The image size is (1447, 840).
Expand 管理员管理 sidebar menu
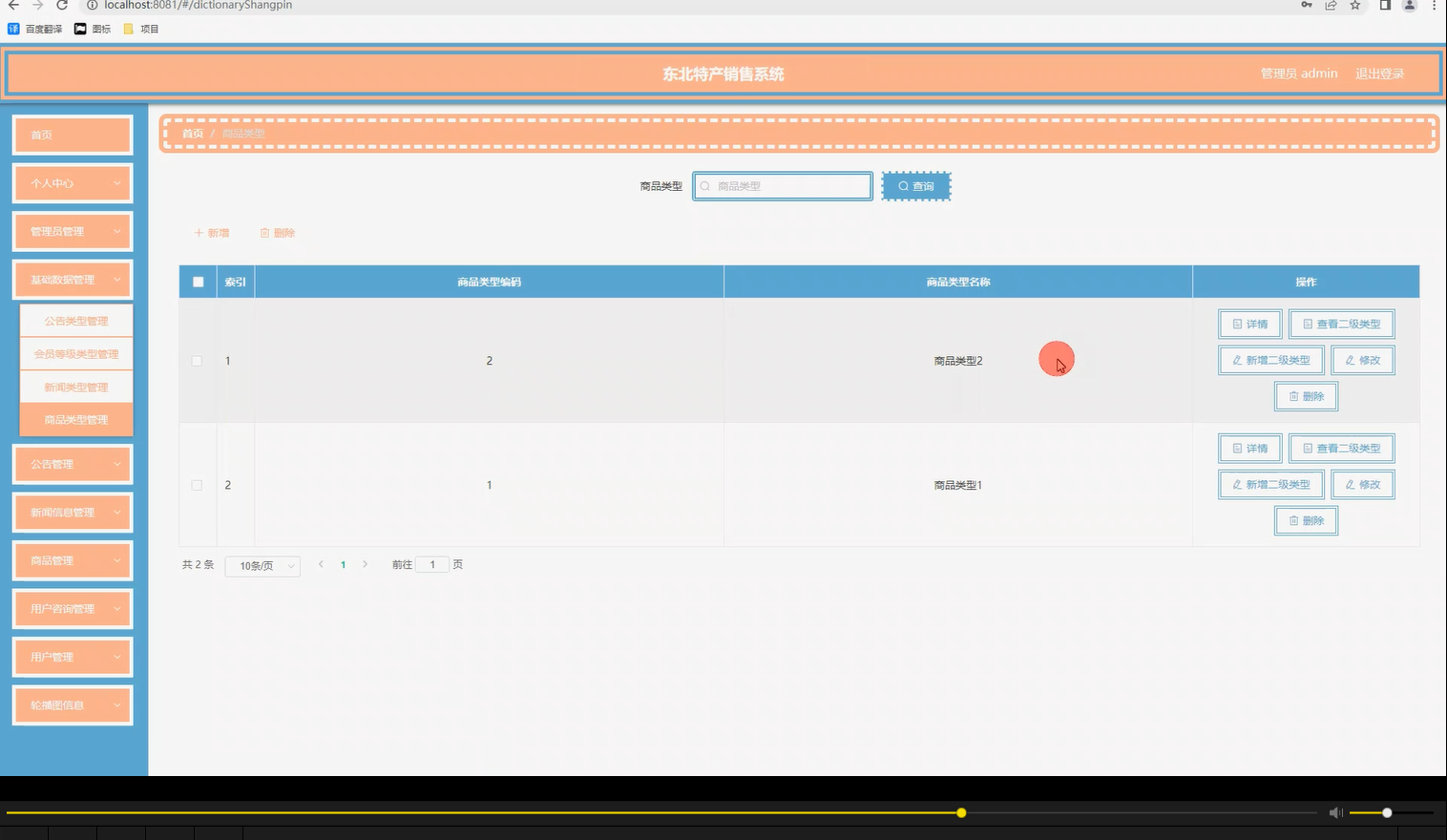coord(72,231)
